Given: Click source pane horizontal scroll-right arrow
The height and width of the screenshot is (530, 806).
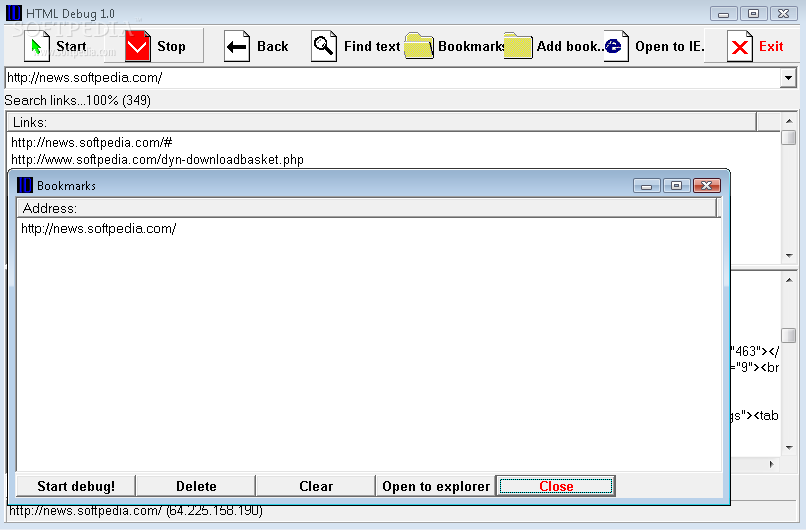Looking at the screenshot, I should coord(772,464).
